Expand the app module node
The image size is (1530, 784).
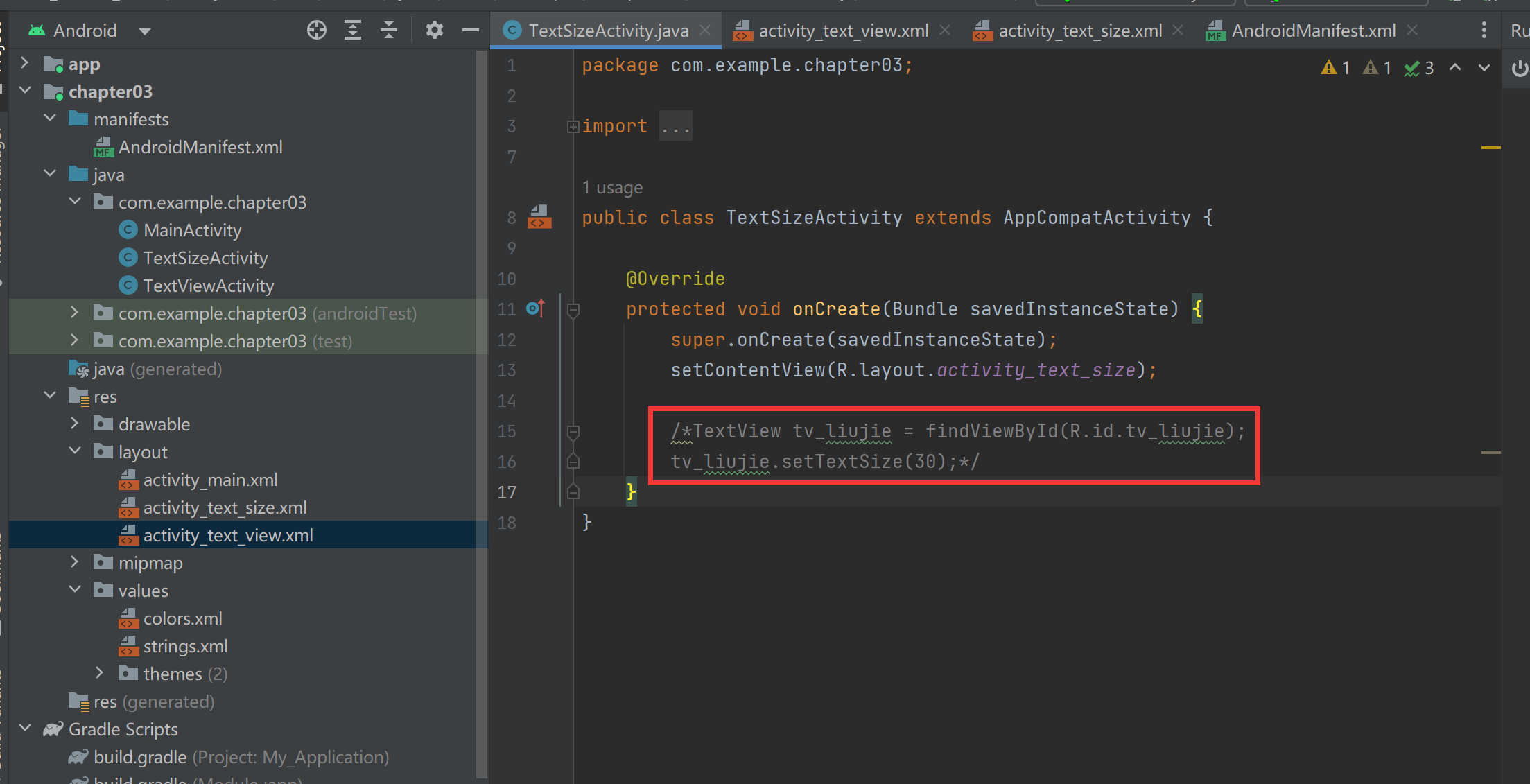click(x=25, y=63)
